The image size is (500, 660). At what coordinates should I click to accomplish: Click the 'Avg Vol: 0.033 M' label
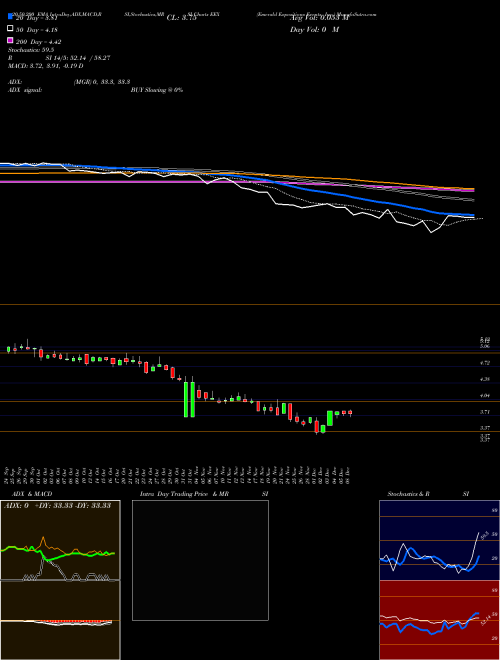319,18
